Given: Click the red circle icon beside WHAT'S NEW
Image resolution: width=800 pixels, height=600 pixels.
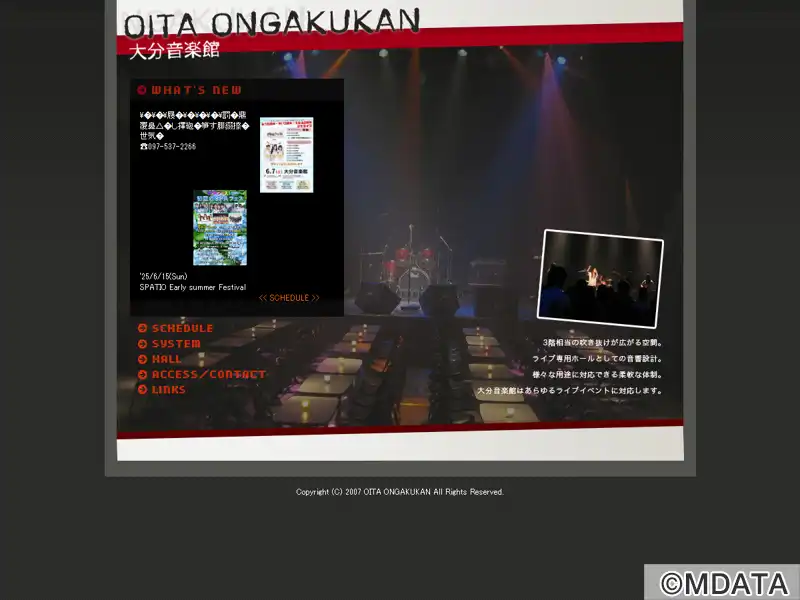Looking at the screenshot, I should pos(142,90).
